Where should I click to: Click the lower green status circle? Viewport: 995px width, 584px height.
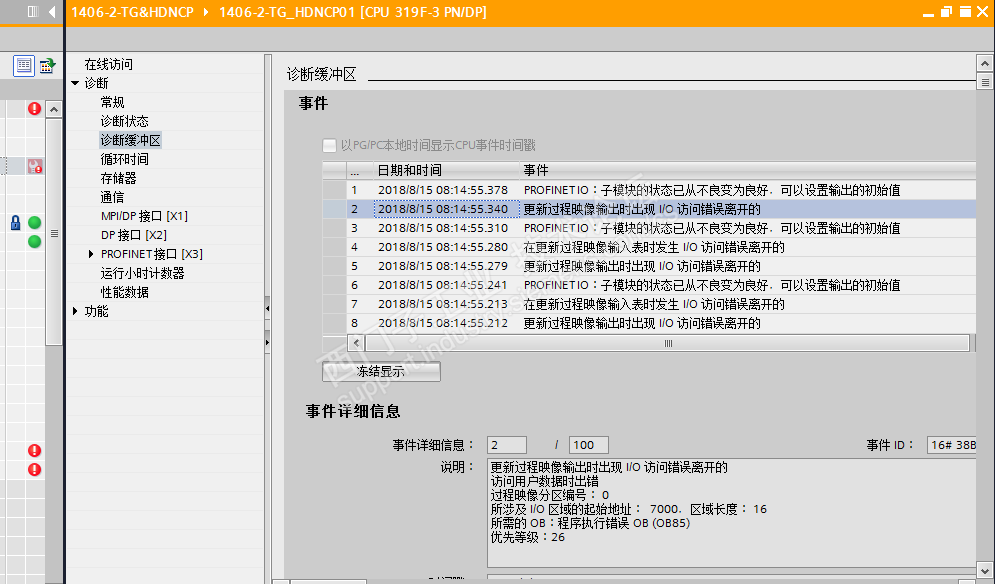pyautogui.click(x=34, y=242)
